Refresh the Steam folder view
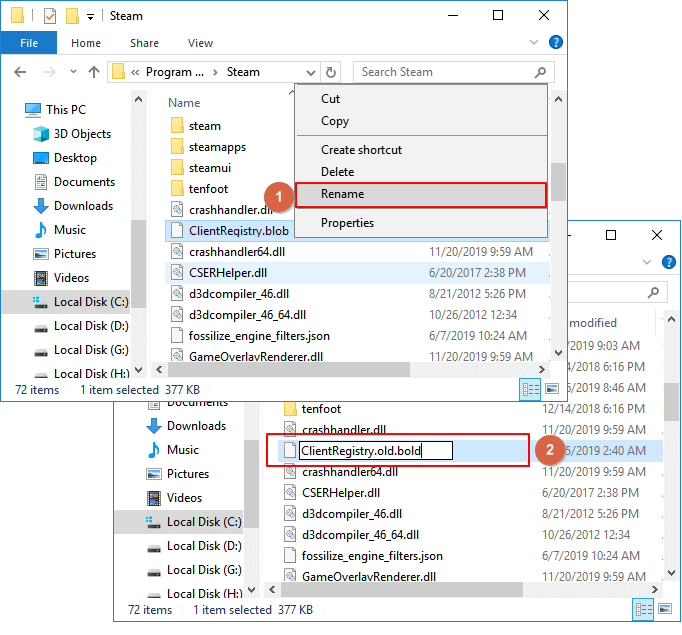 [x=332, y=72]
